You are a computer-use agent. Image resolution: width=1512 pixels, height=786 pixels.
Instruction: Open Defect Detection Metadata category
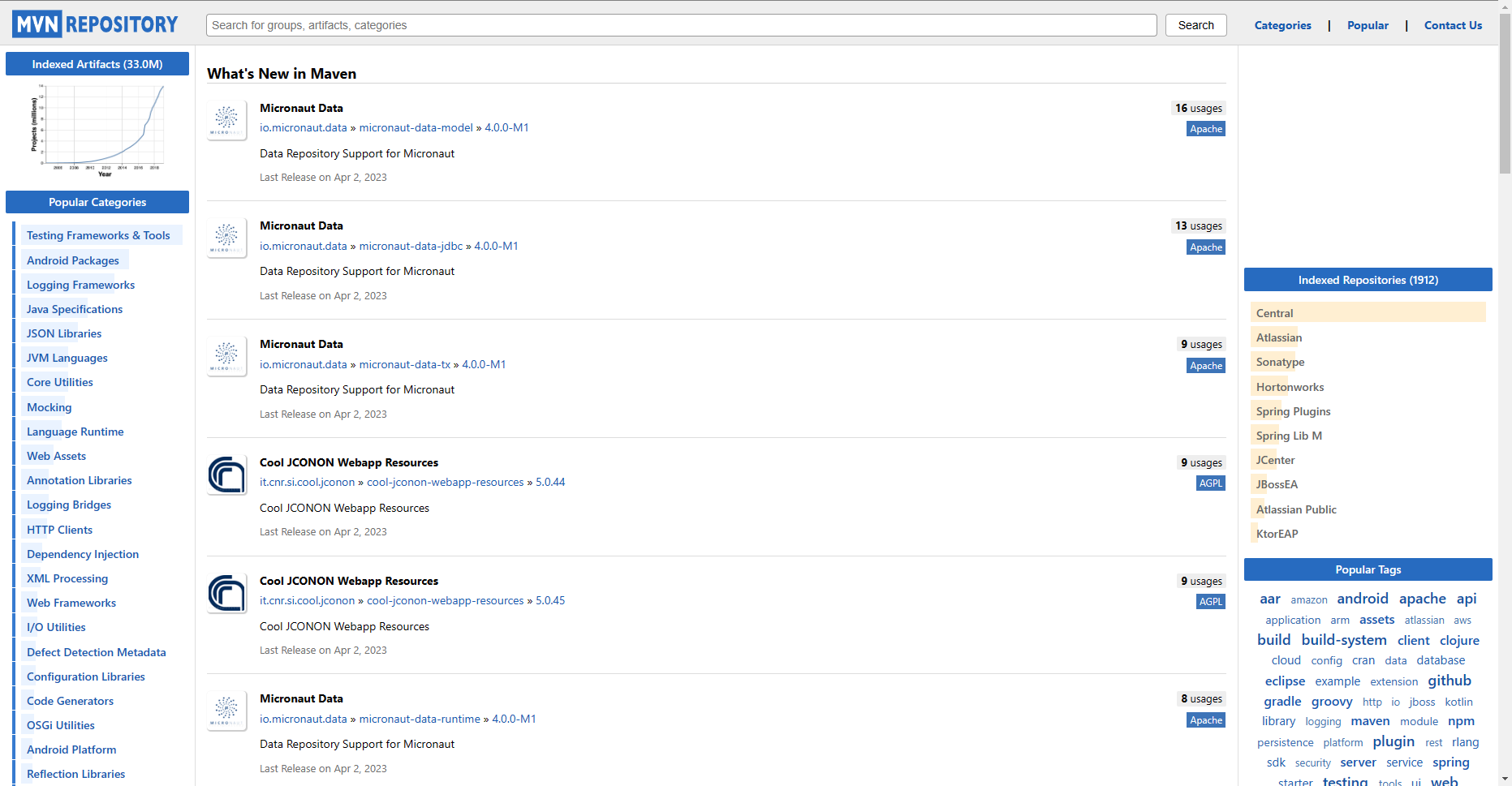(97, 652)
